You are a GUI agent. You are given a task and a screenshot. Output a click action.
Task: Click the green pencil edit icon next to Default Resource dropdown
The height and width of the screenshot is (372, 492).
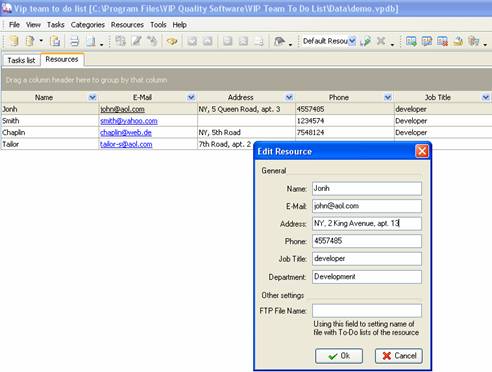[x=366, y=41]
